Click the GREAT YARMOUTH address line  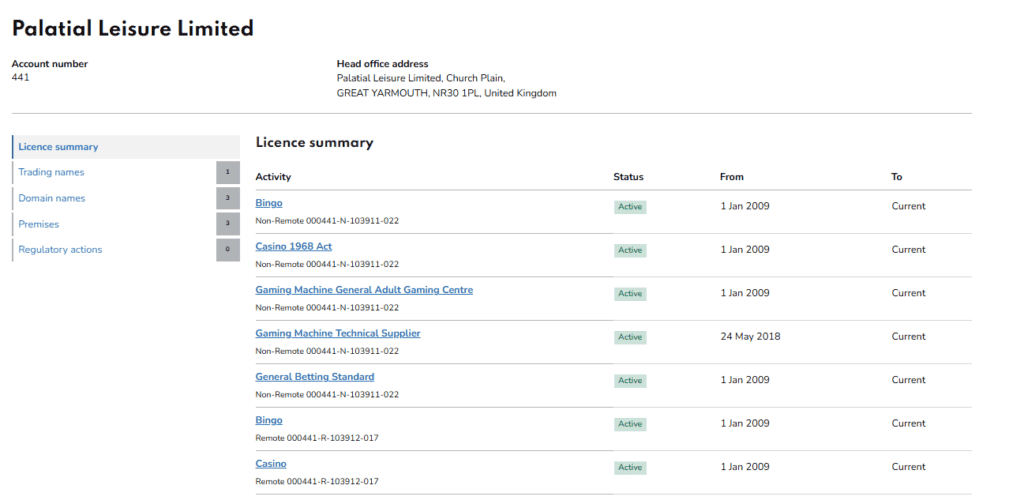point(447,93)
